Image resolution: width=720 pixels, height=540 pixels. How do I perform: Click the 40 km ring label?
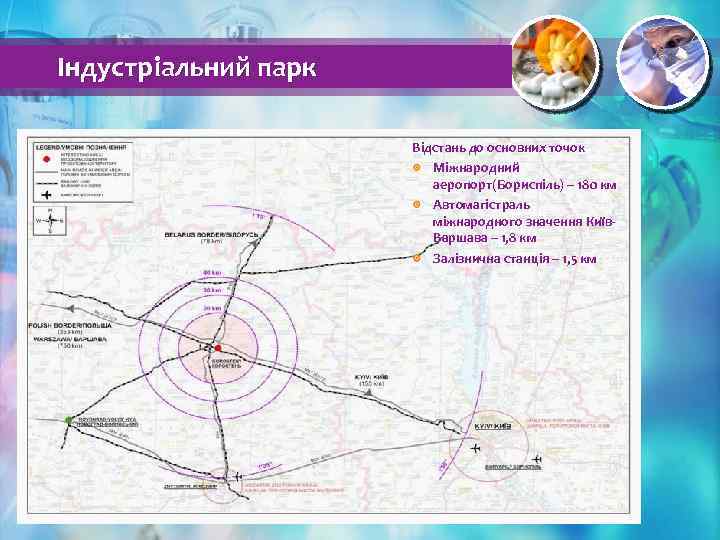click(x=212, y=273)
